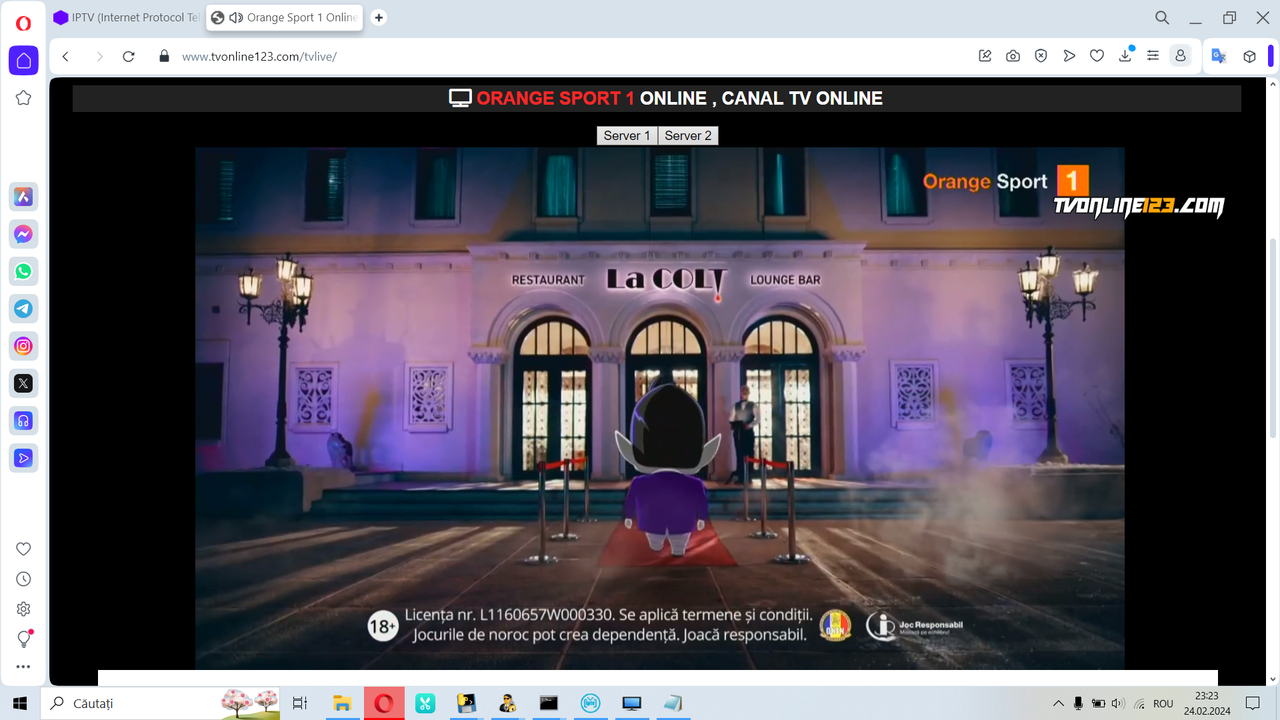This screenshot has height=720, width=1280.
Task: Click the Google Translate extension icon
Action: coord(1219,56)
